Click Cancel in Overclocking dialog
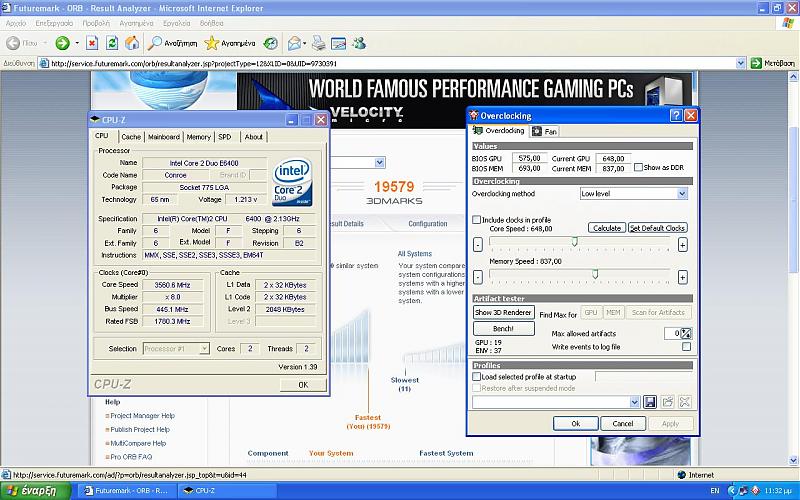This screenshot has width=800, height=500. pos(623,423)
